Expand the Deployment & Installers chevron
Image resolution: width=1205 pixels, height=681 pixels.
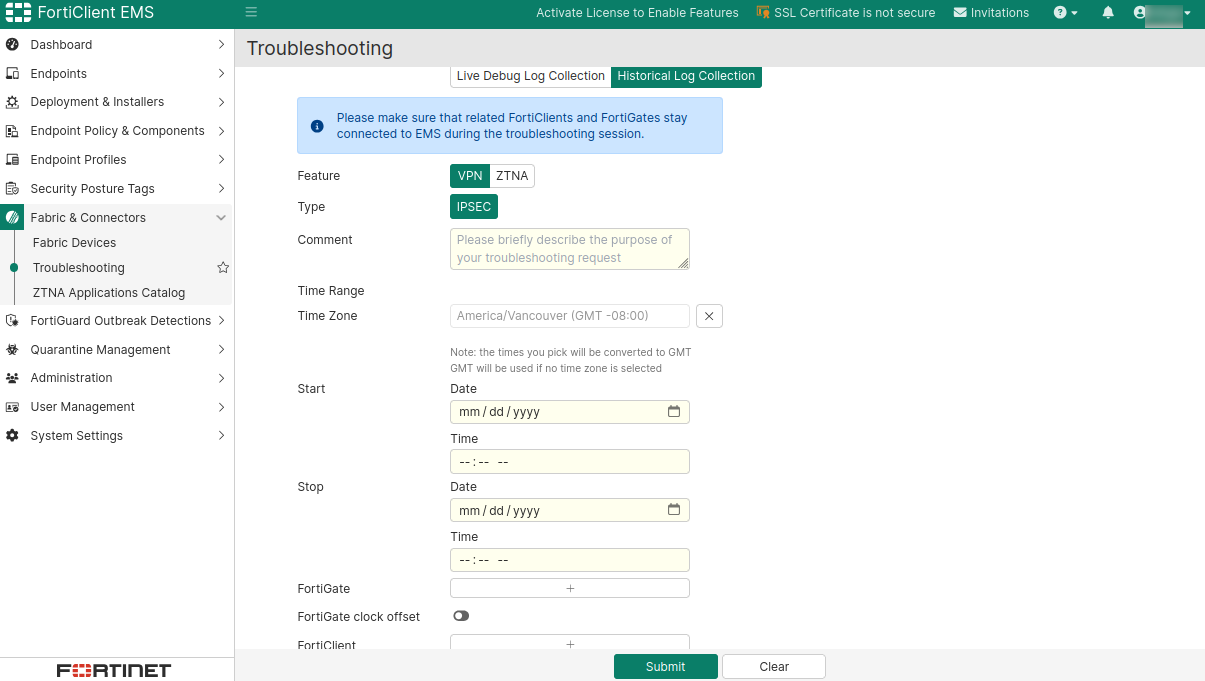pos(221,102)
